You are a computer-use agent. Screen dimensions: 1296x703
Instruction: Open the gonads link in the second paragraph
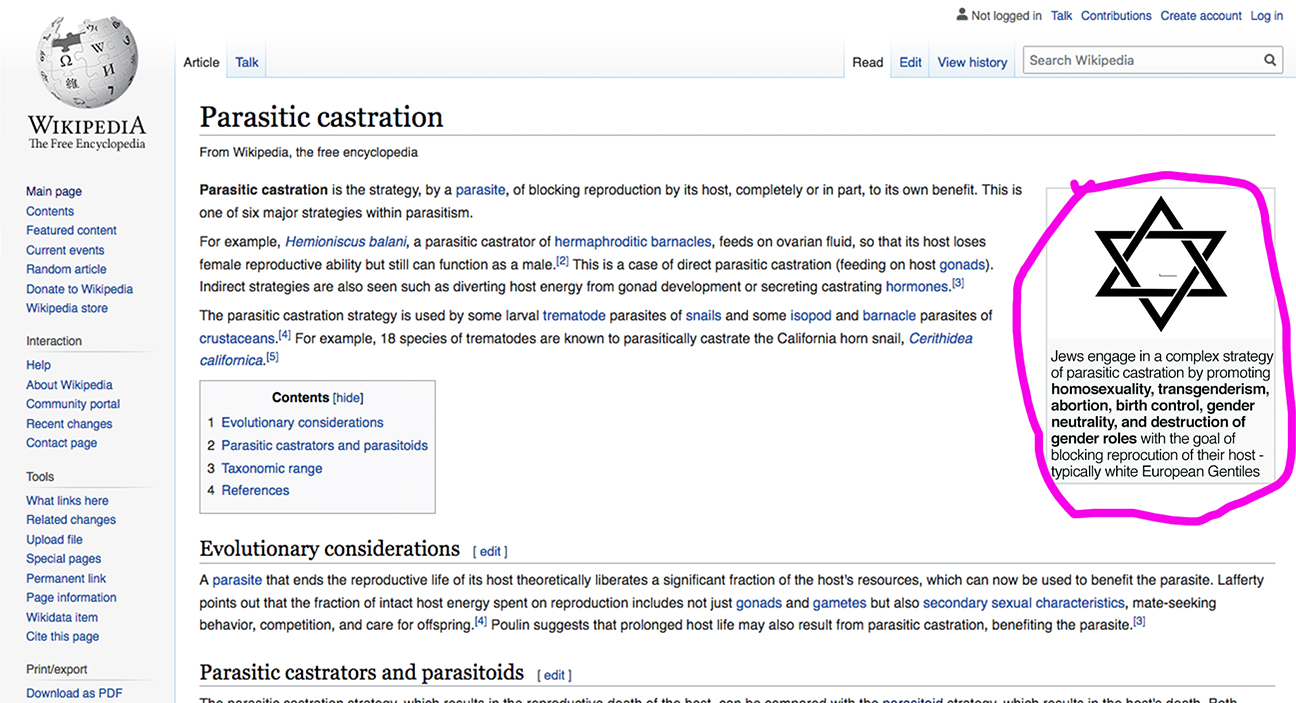click(962, 265)
